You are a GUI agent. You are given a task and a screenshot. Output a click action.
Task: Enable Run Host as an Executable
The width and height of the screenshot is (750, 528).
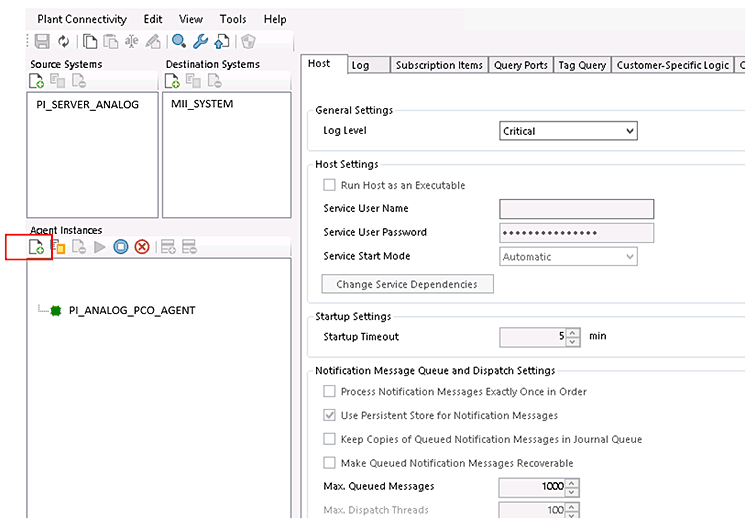tap(329, 185)
